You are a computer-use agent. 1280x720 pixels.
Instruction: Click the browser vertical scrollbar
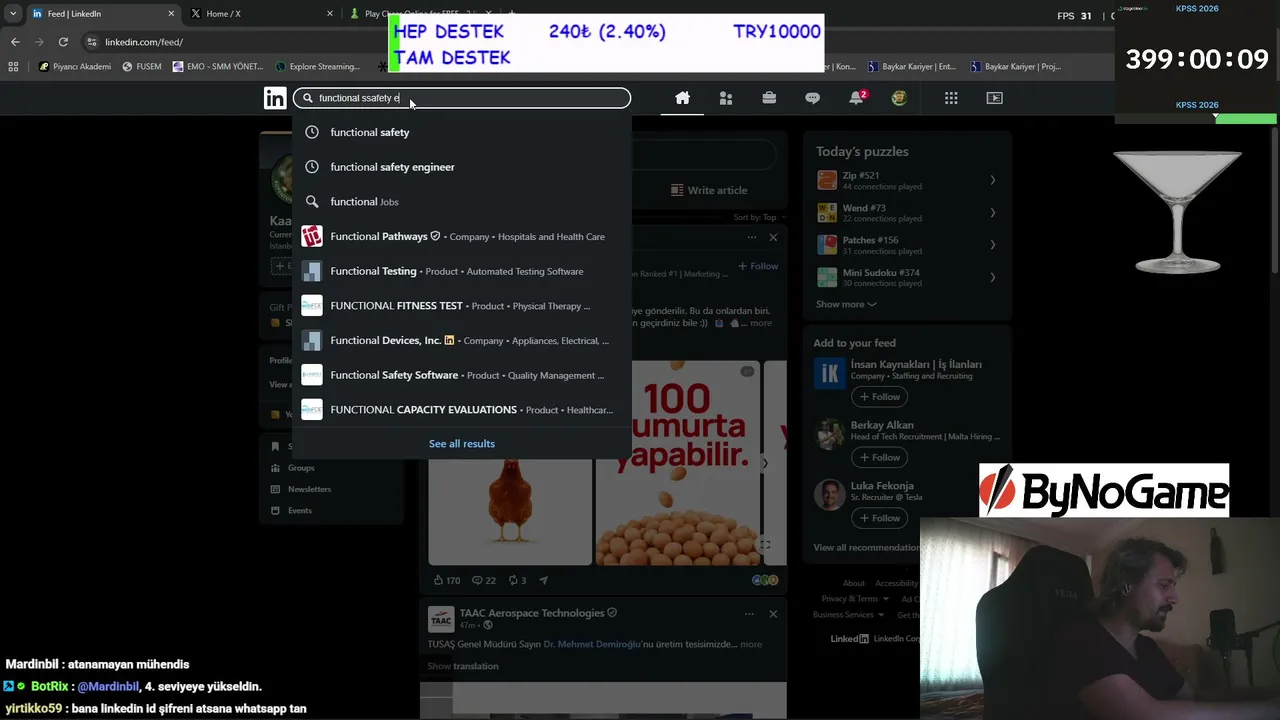click(x=1274, y=200)
